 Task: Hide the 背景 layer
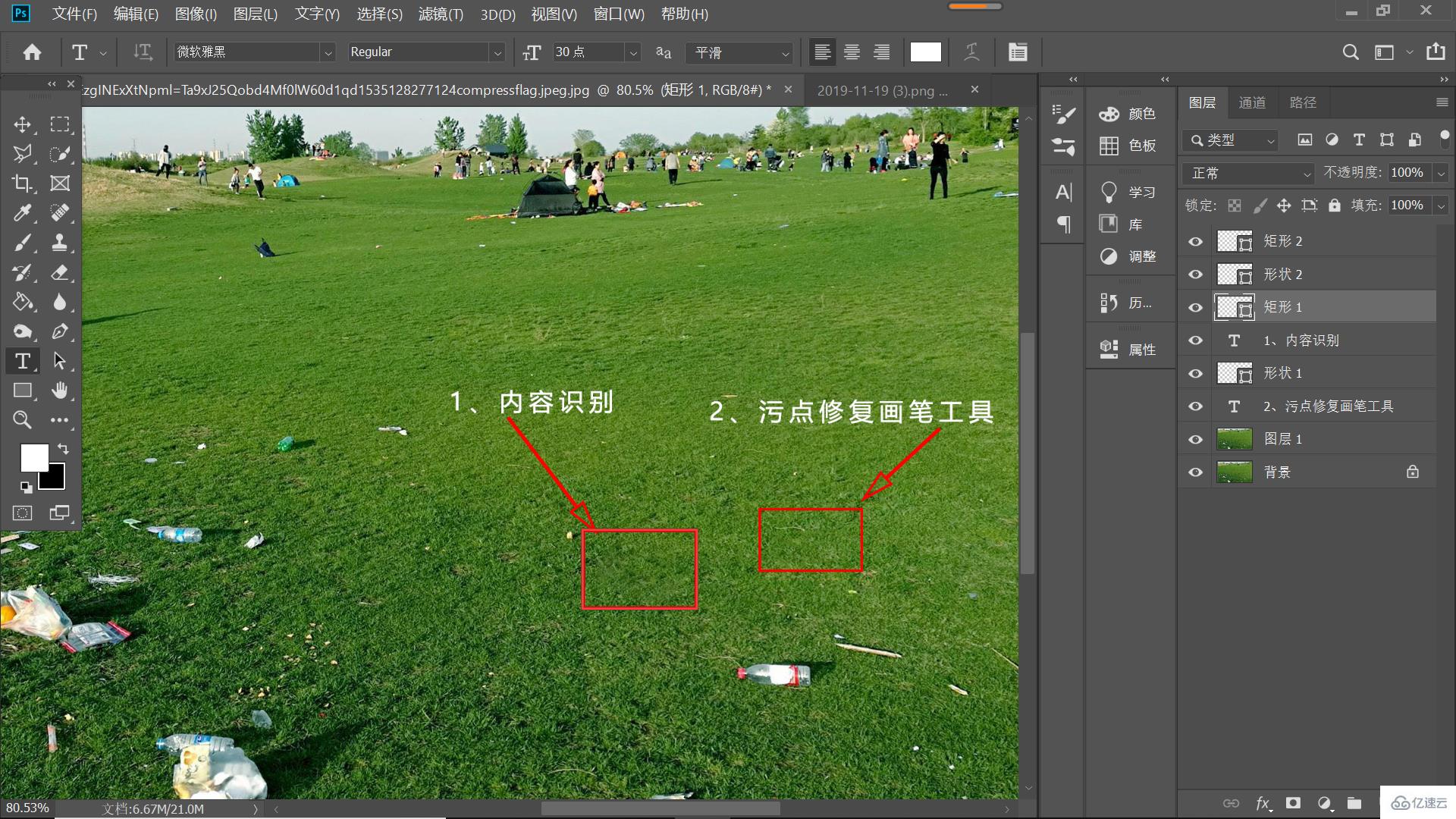(1196, 472)
